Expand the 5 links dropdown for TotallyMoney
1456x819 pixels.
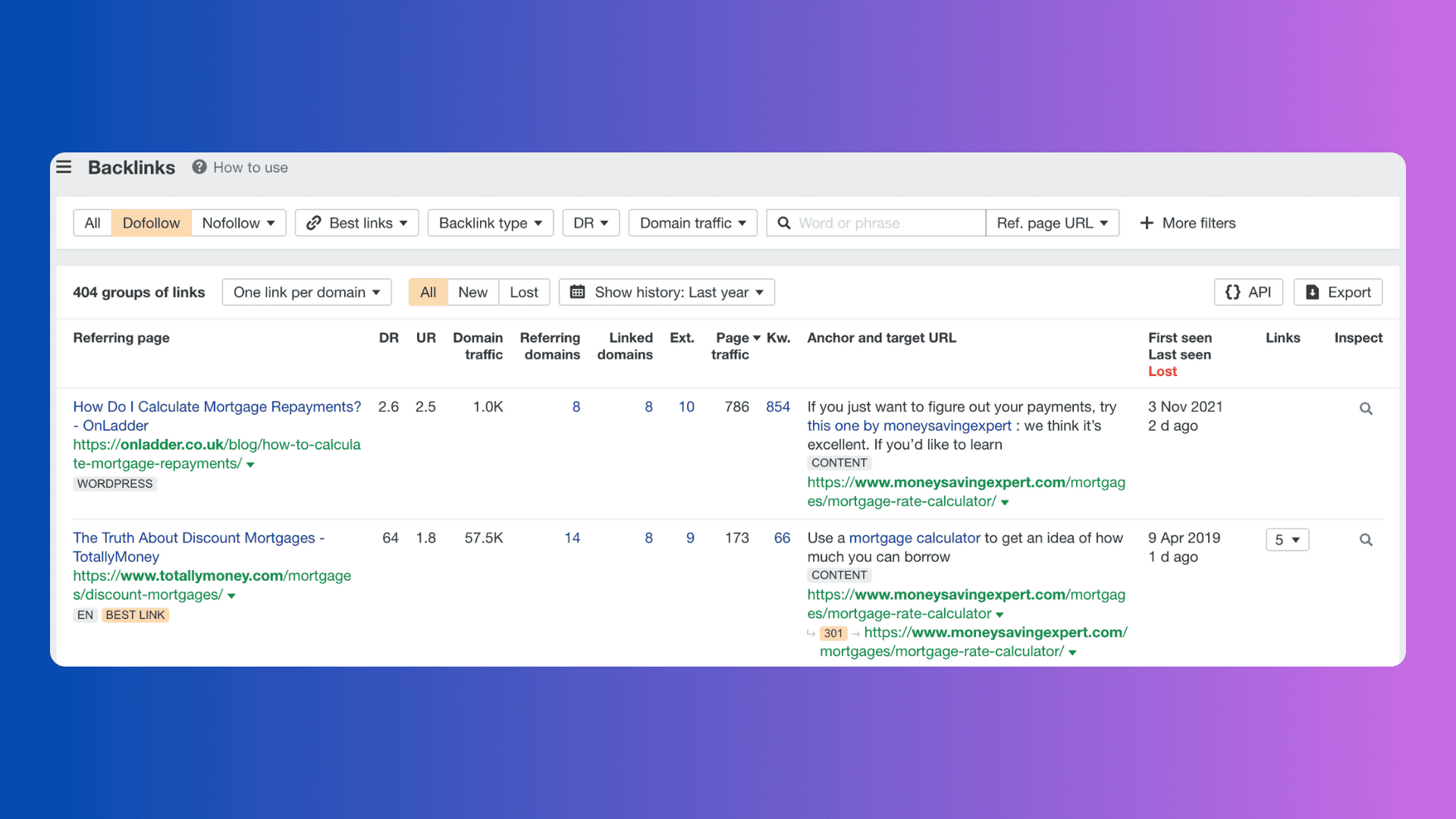point(1288,540)
